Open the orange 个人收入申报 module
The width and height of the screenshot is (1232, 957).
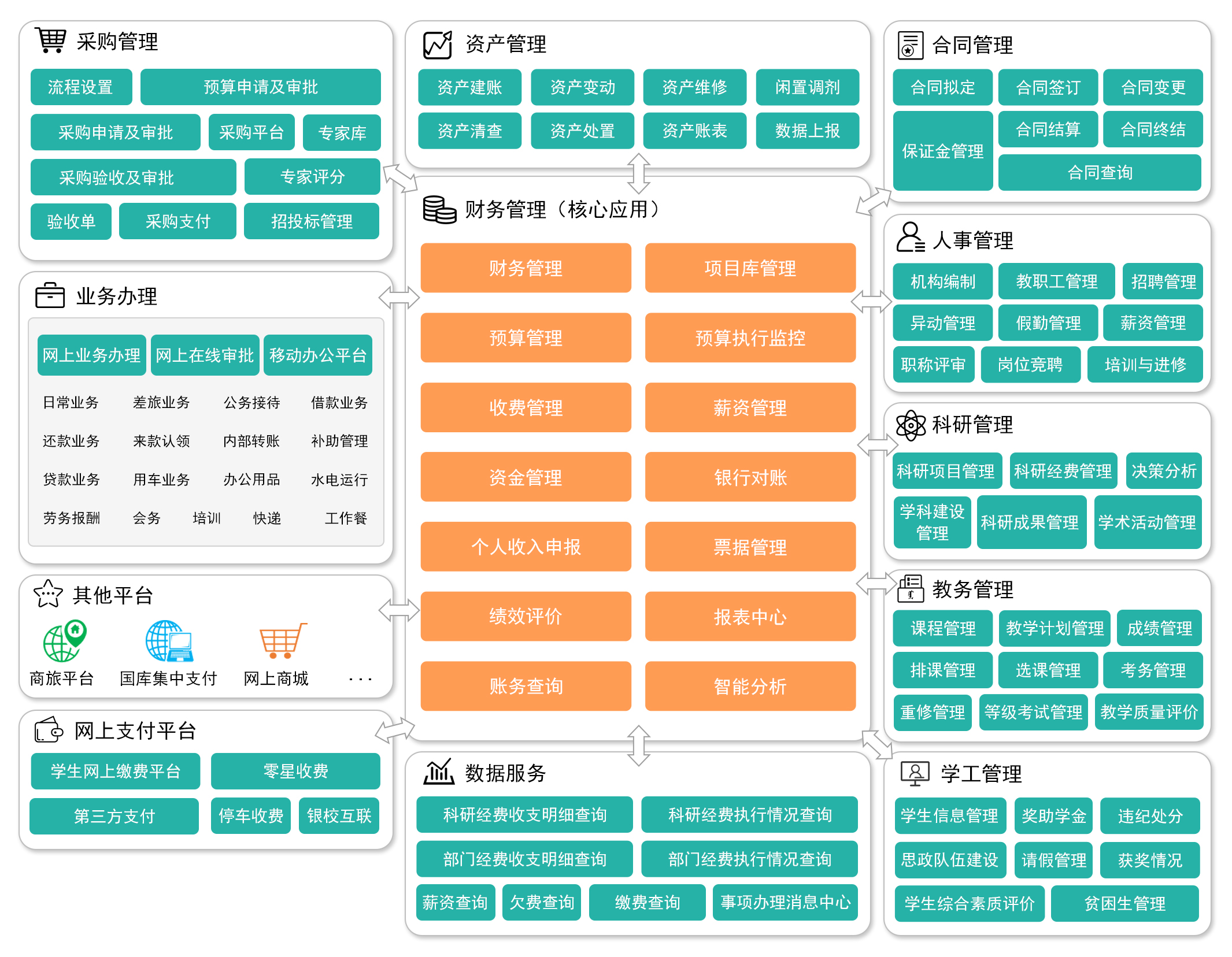pos(526,547)
